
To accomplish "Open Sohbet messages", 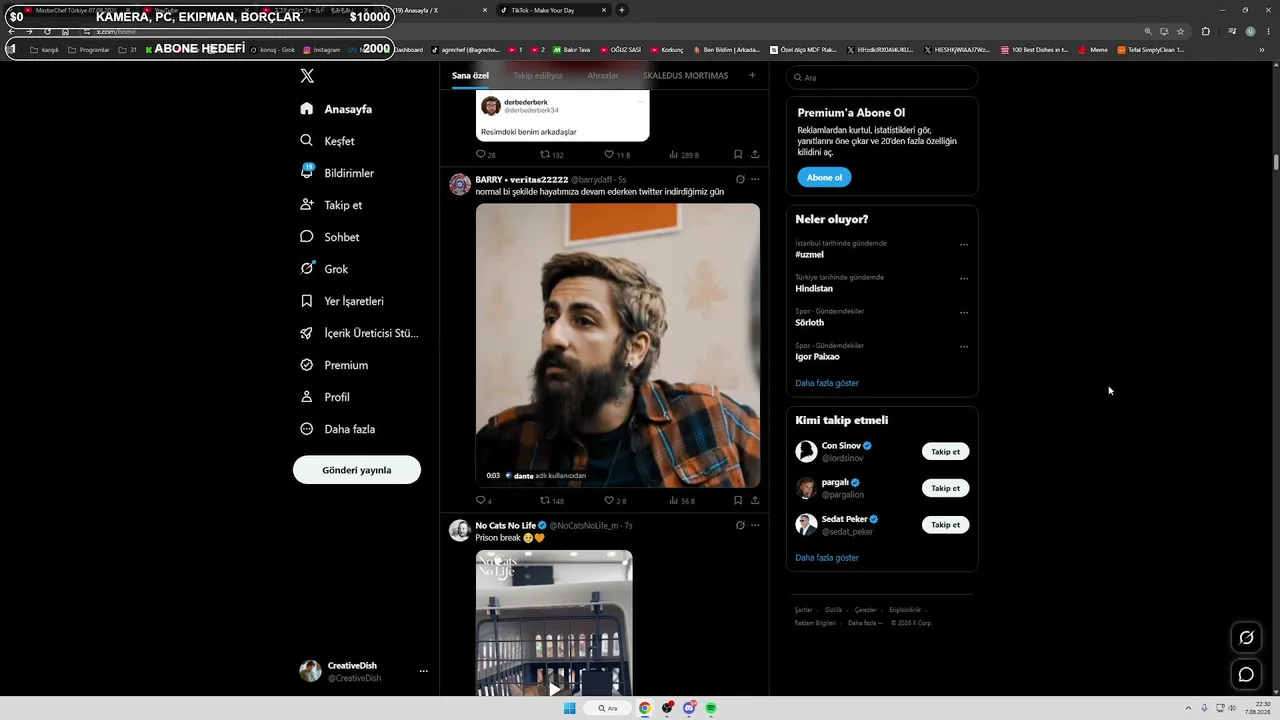I will click(x=329, y=237).
